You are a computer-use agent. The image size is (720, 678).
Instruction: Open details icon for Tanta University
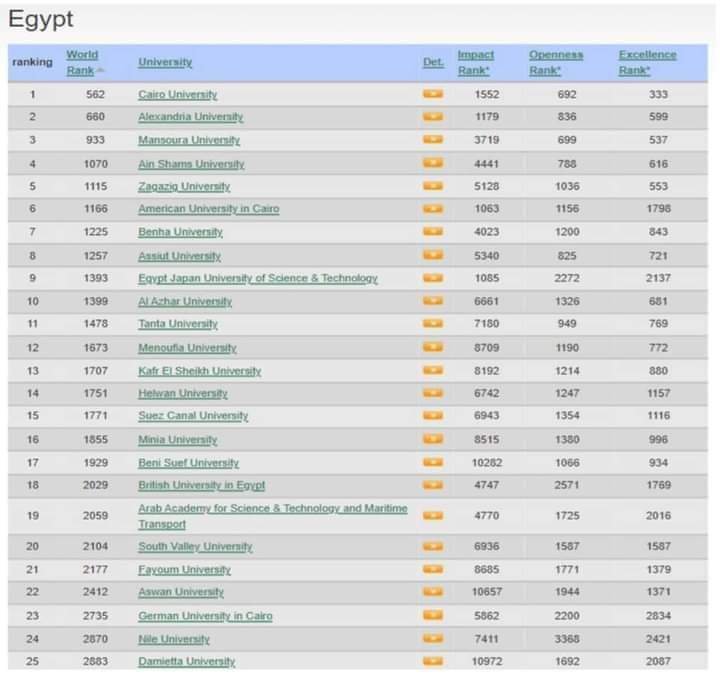click(433, 324)
